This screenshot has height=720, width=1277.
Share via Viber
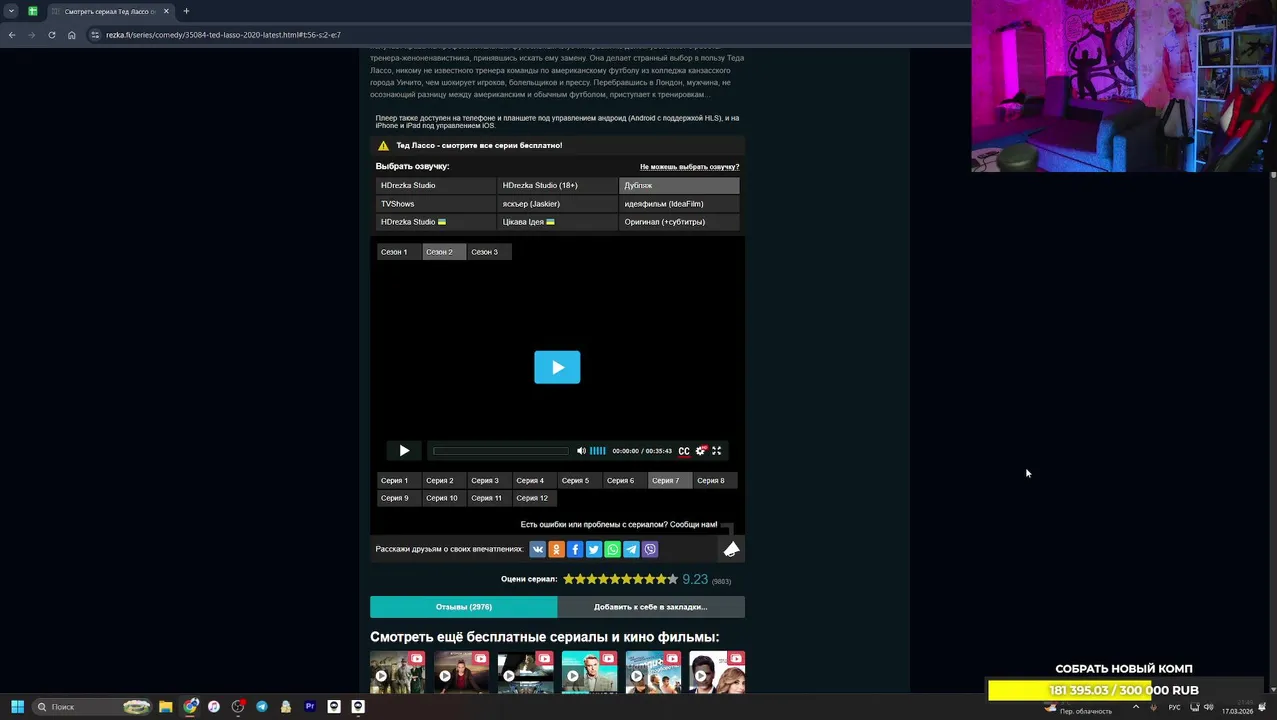[650, 549]
